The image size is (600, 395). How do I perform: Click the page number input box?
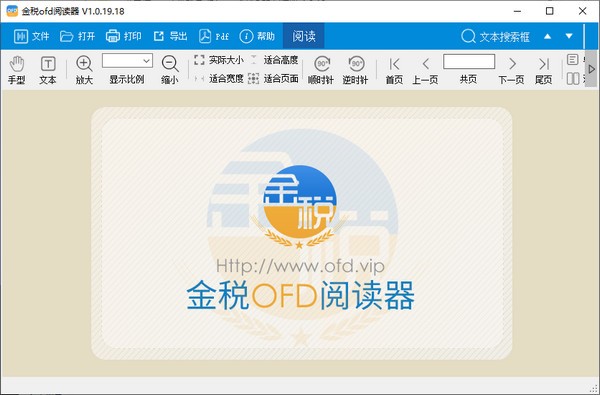click(469, 61)
